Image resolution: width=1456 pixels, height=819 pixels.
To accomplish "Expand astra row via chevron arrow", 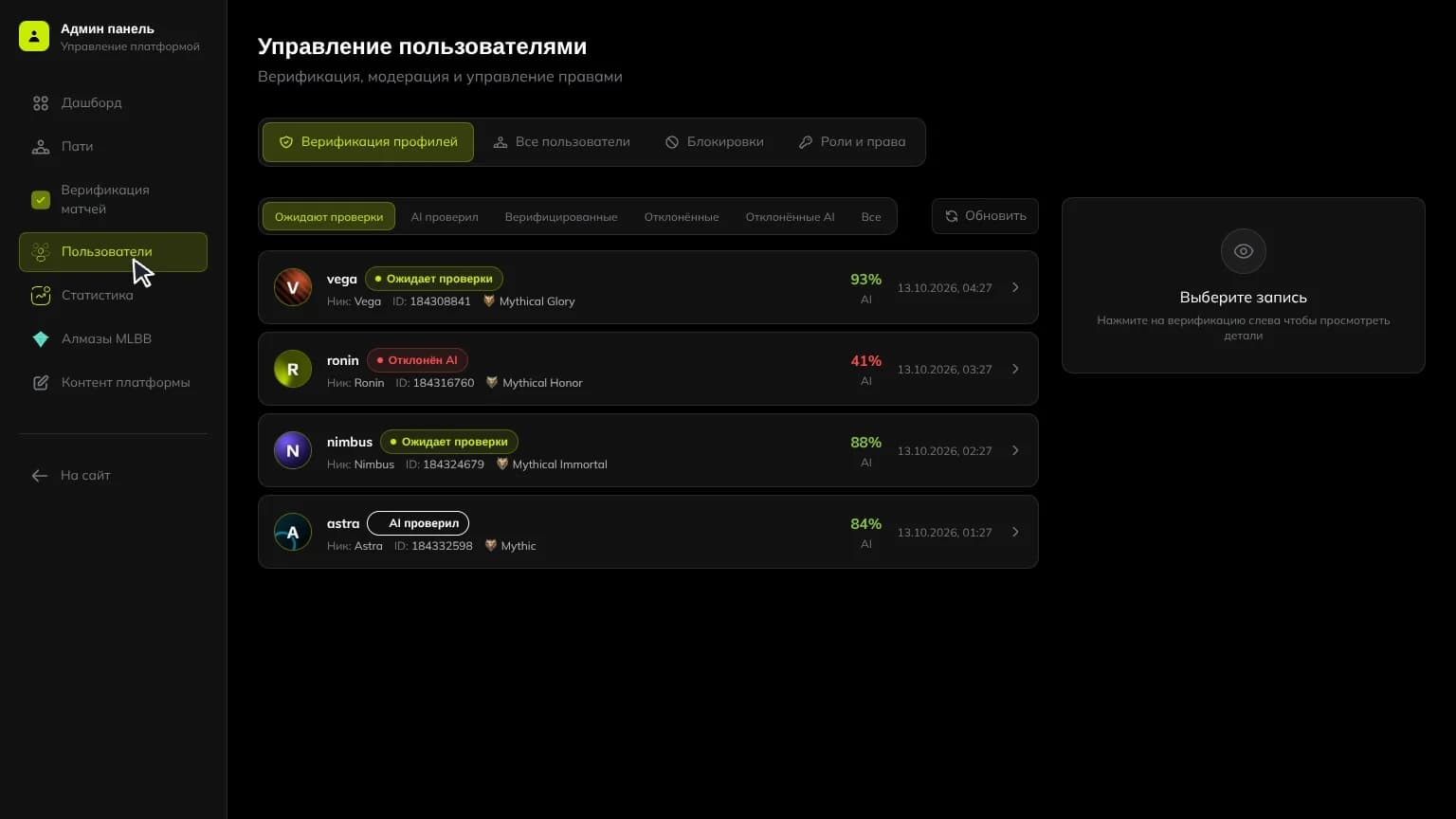I will (x=1015, y=532).
